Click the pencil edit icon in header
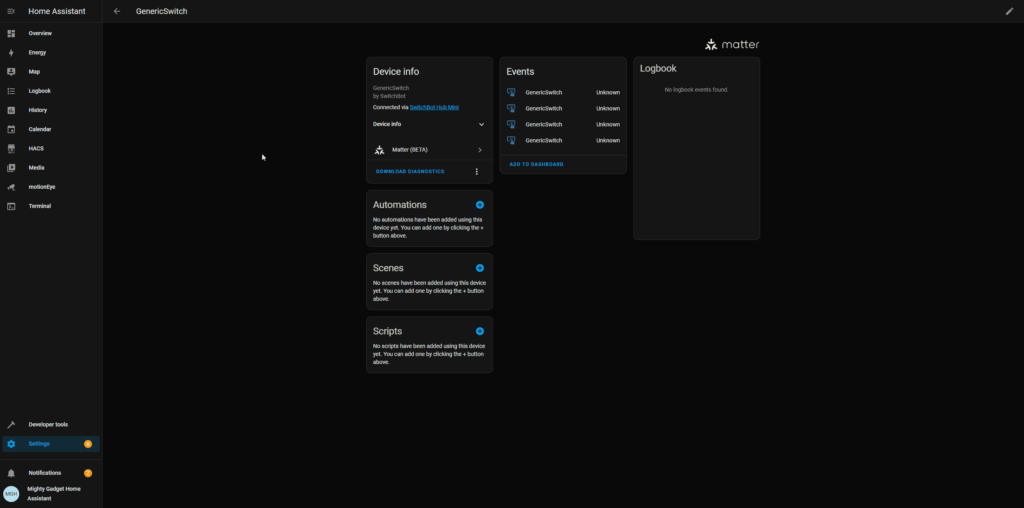 pos(1009,11)
